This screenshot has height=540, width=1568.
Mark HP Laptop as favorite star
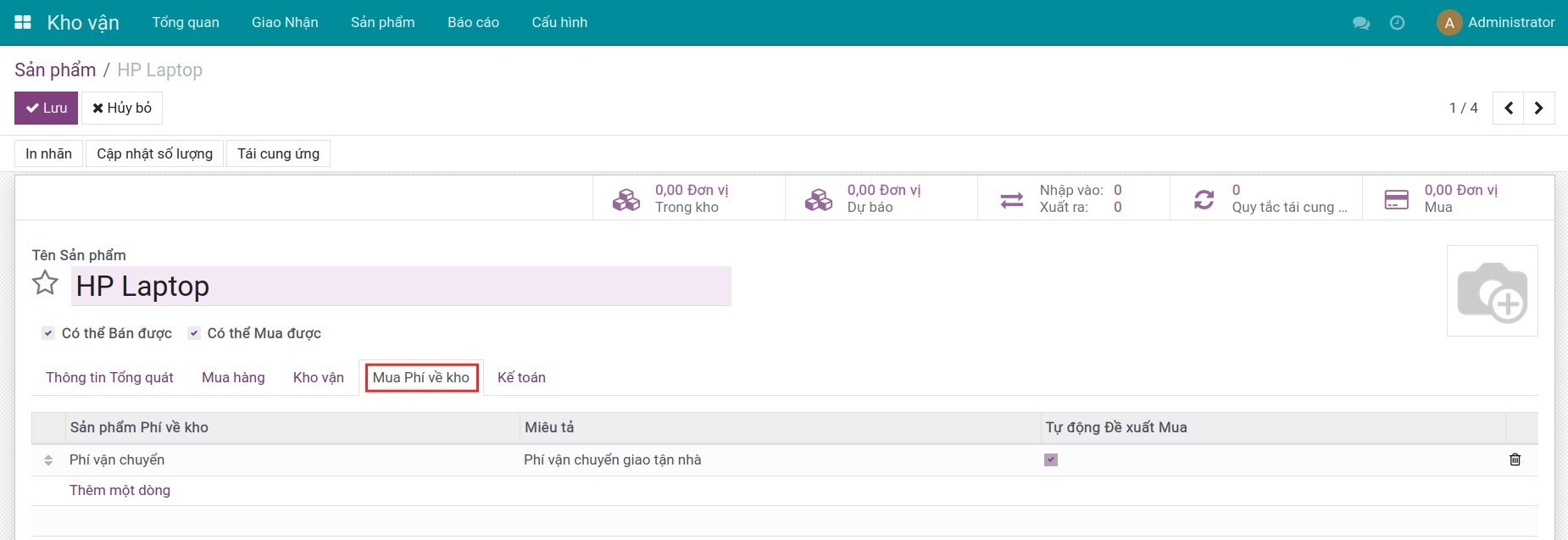click(x=45, y=283)
